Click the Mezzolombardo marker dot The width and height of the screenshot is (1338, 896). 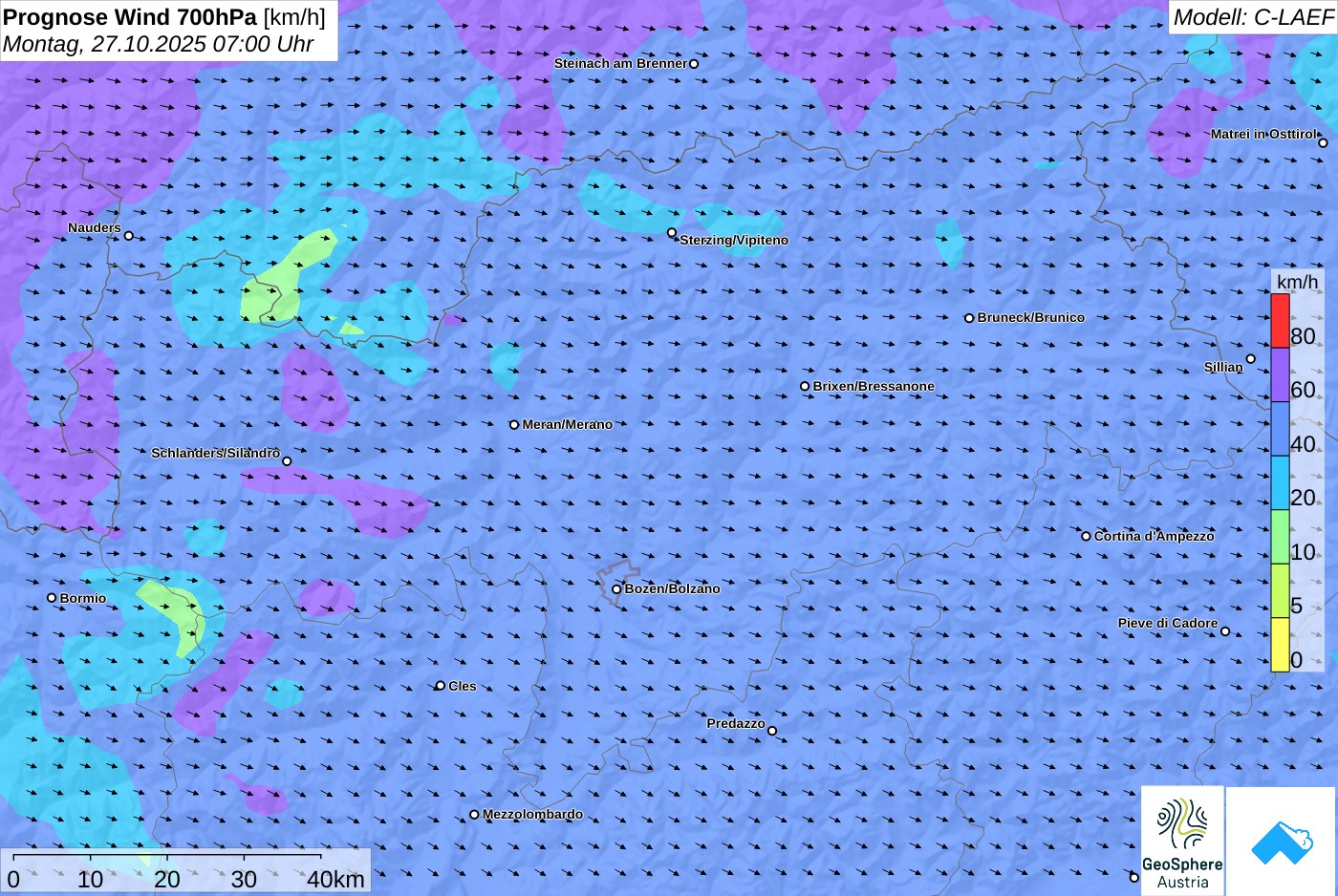click(474, 815)
